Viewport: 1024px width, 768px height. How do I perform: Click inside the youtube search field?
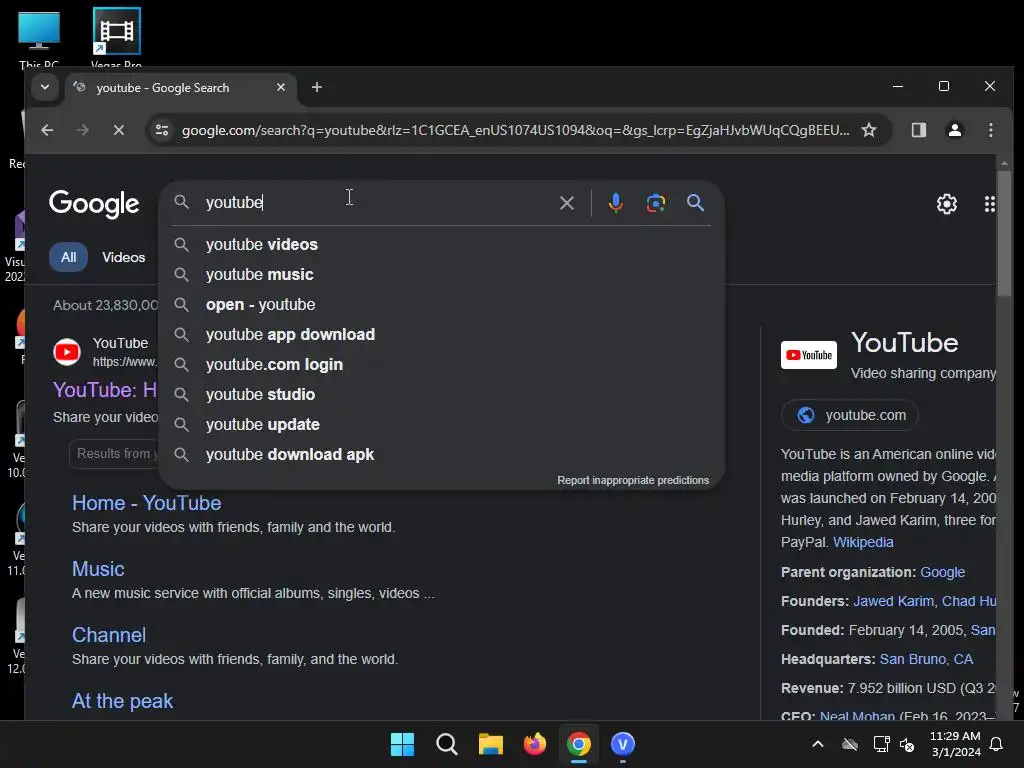pyautogui.click(x=376, y=202)
